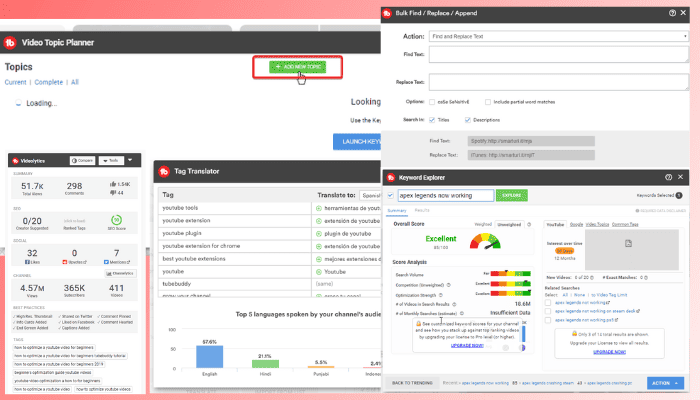Click the add icon beside herramientas de youtube
This screenshot has width=700, height=400.
[x=319, y=208]
